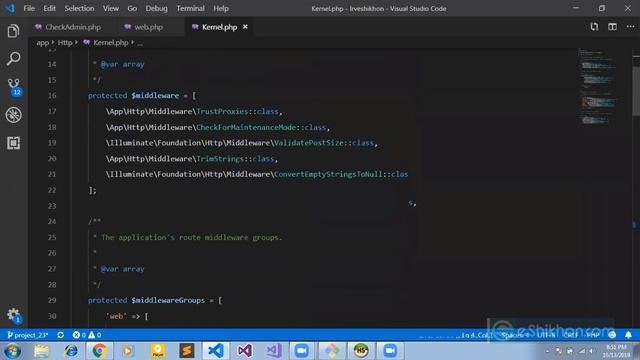Click the project_23 git branch indicator
The image size is (640, 360).
(x=28, y=335)
